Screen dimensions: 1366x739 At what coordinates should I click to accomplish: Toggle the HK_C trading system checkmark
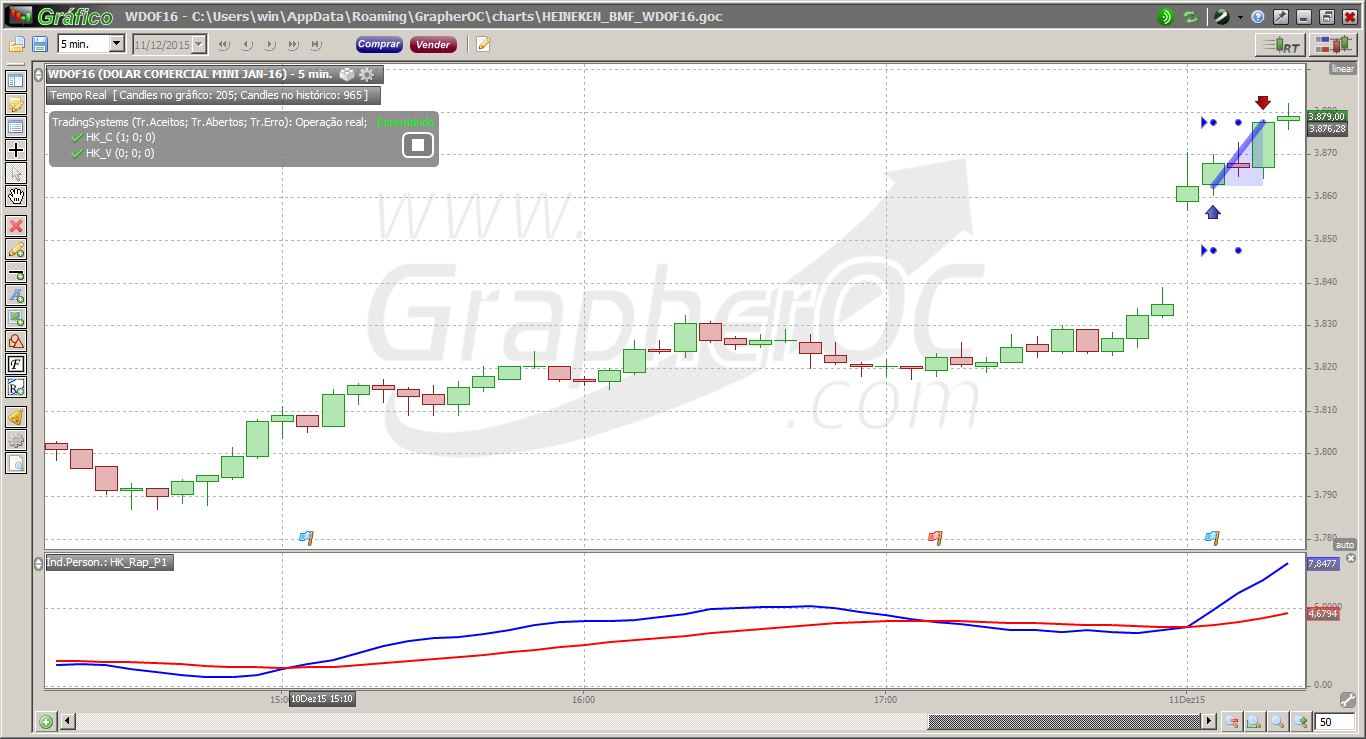click(x=76, y=137)
